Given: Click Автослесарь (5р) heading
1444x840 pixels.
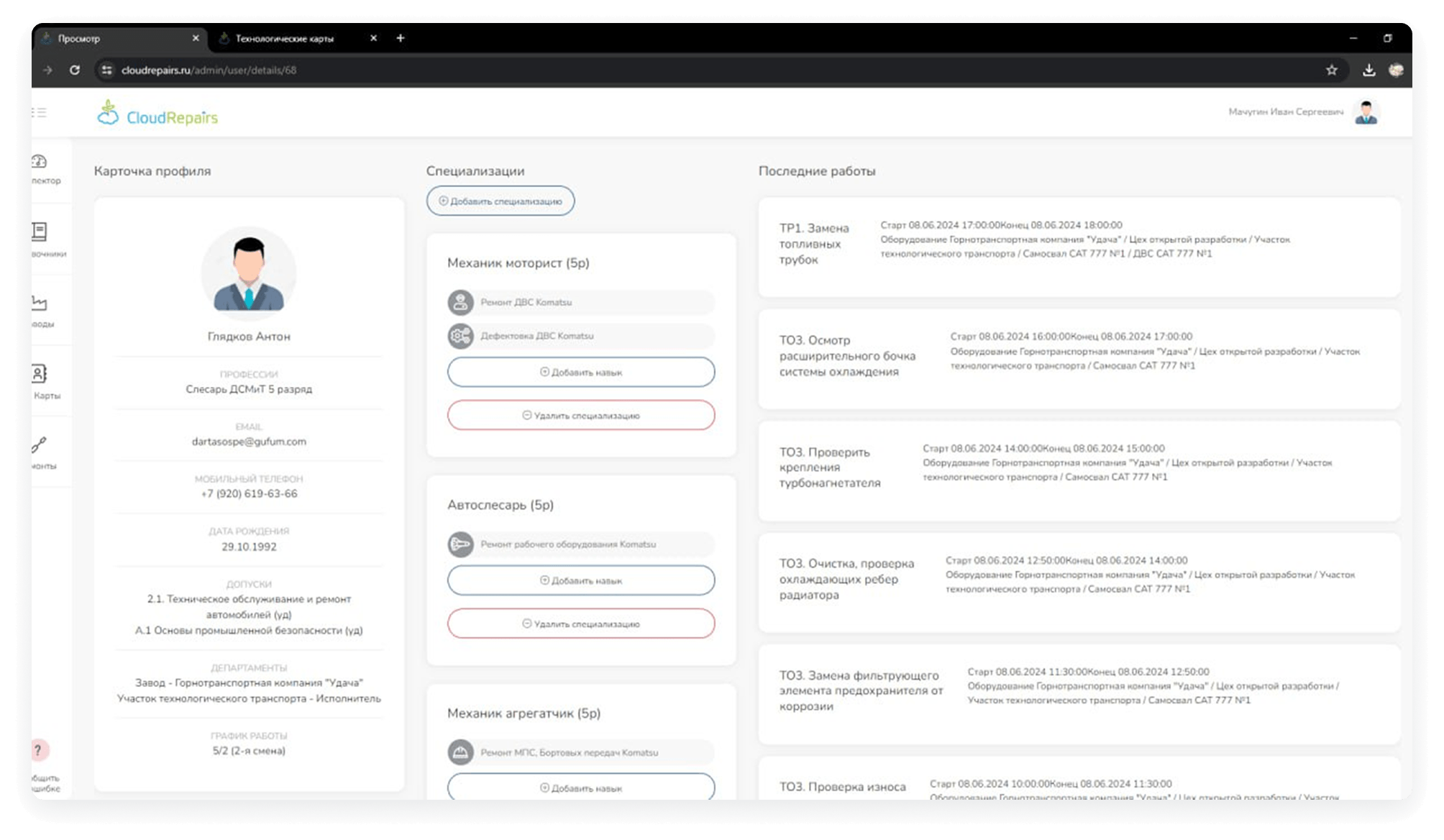Looking at the screenshot, I should (x=501, y=505).
